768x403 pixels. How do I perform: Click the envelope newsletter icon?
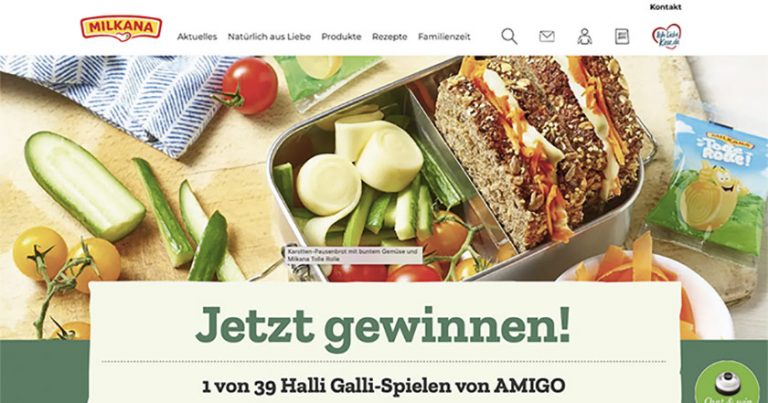click(547, 36)
